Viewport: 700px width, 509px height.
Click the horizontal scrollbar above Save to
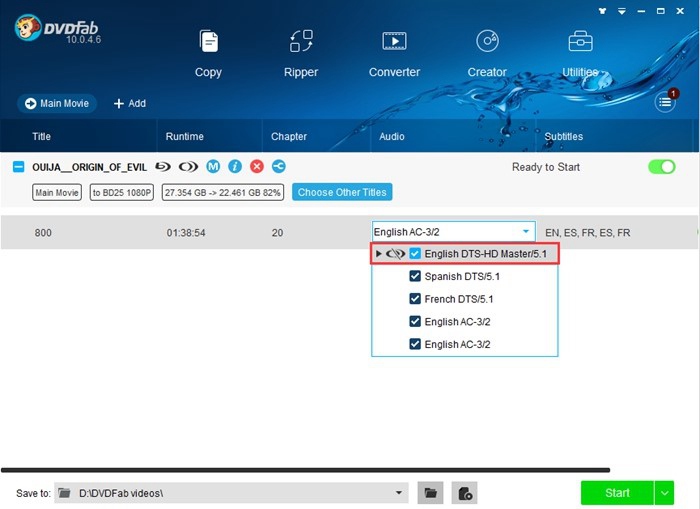pyautogui.click(x=305, y=470)
